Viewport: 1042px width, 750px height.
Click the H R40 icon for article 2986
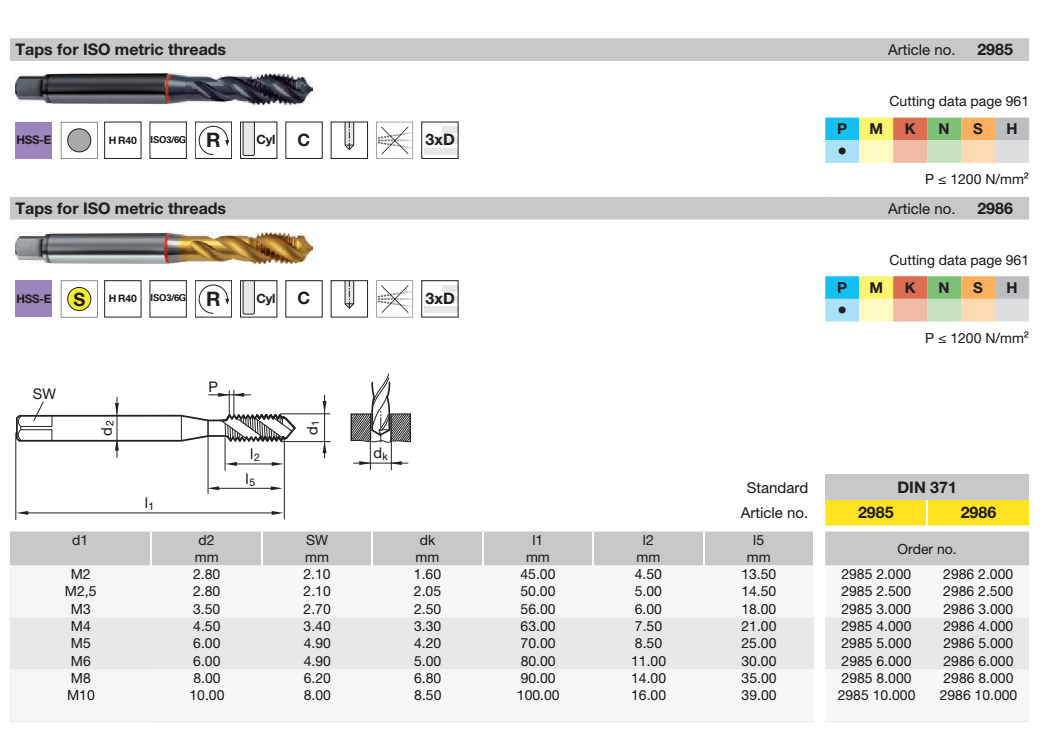[123, 299]
